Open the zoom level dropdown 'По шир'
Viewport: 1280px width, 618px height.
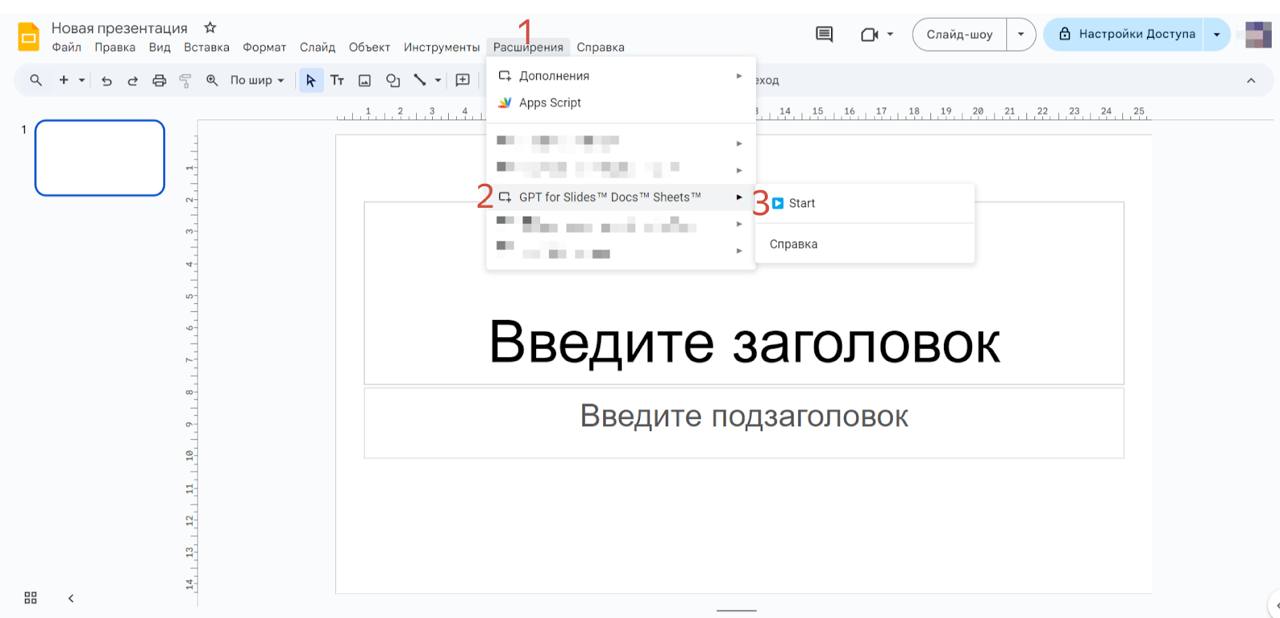coord(257,81)
